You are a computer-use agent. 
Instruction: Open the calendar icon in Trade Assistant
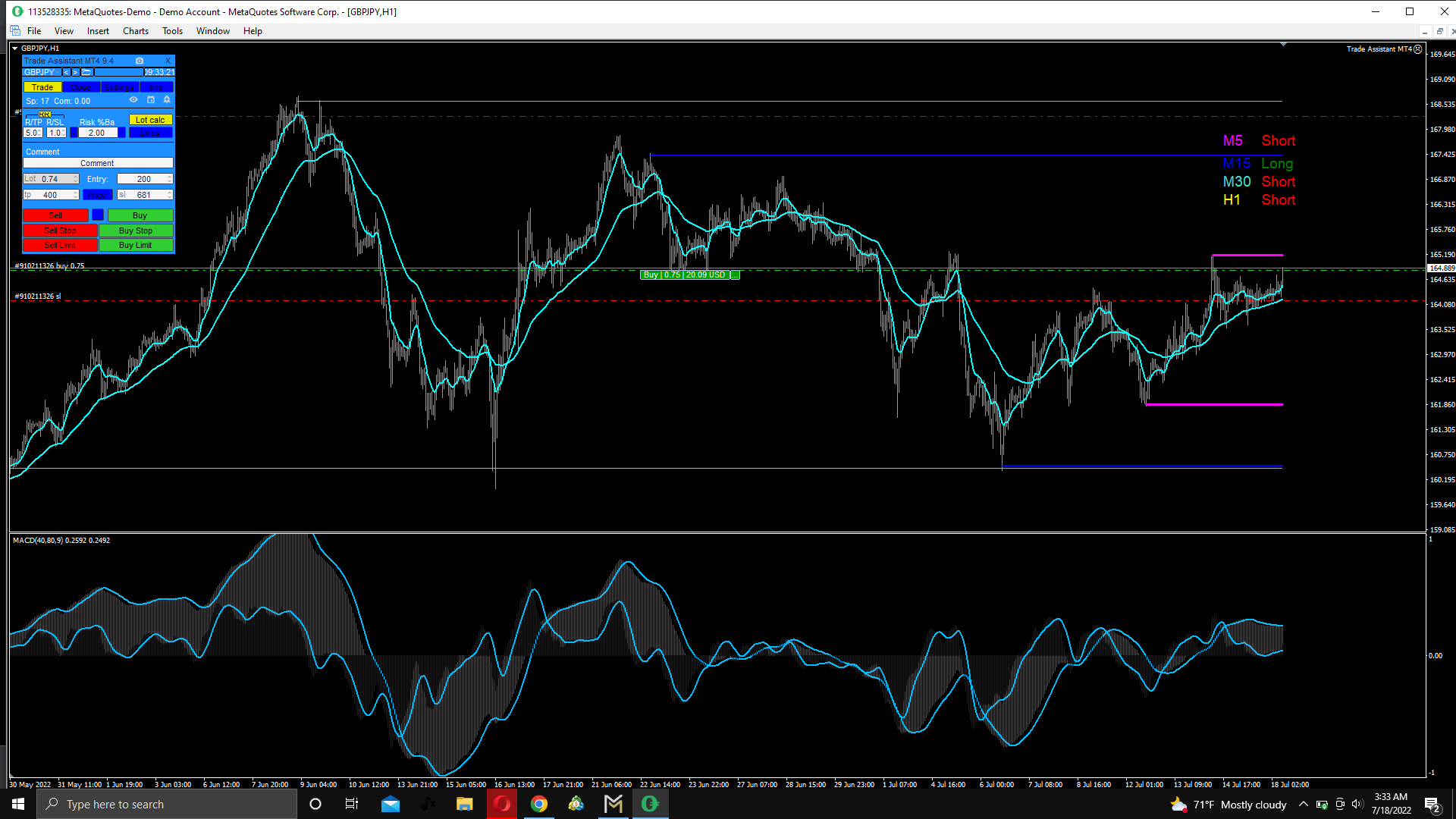(150, 100)
